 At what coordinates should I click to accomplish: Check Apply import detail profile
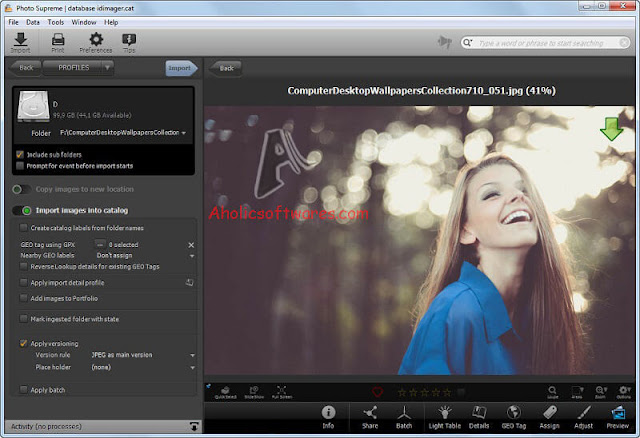24,282
